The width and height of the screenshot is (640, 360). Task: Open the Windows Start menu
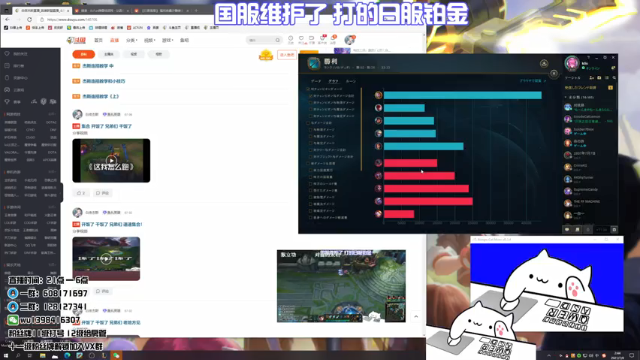(x=6, y=356)
